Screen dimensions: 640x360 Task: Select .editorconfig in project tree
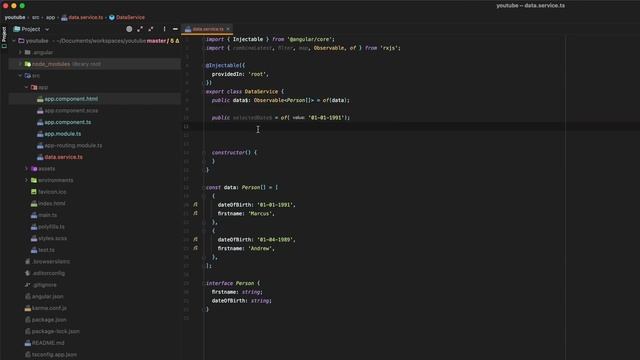pos(48,273)
